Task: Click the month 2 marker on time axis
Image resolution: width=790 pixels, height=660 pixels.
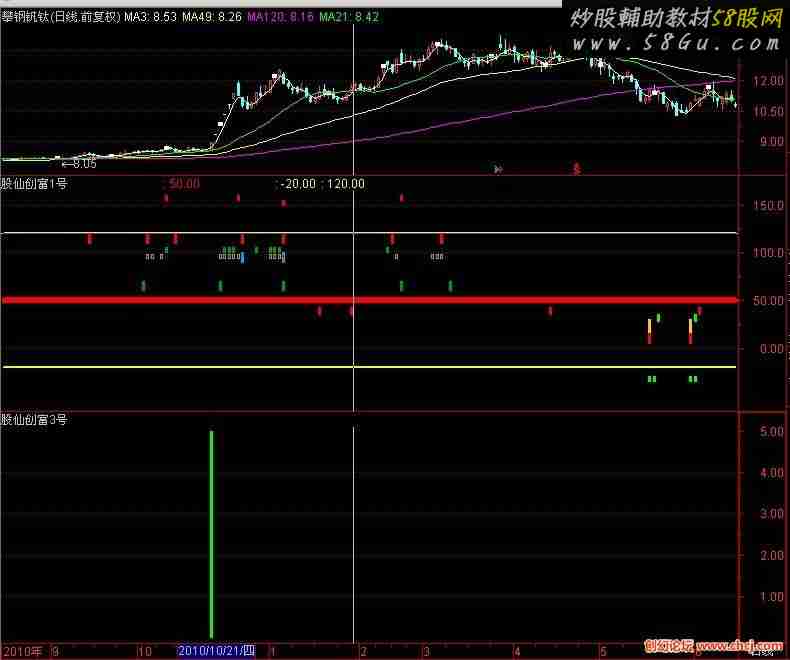Action: tap(364, 651)
